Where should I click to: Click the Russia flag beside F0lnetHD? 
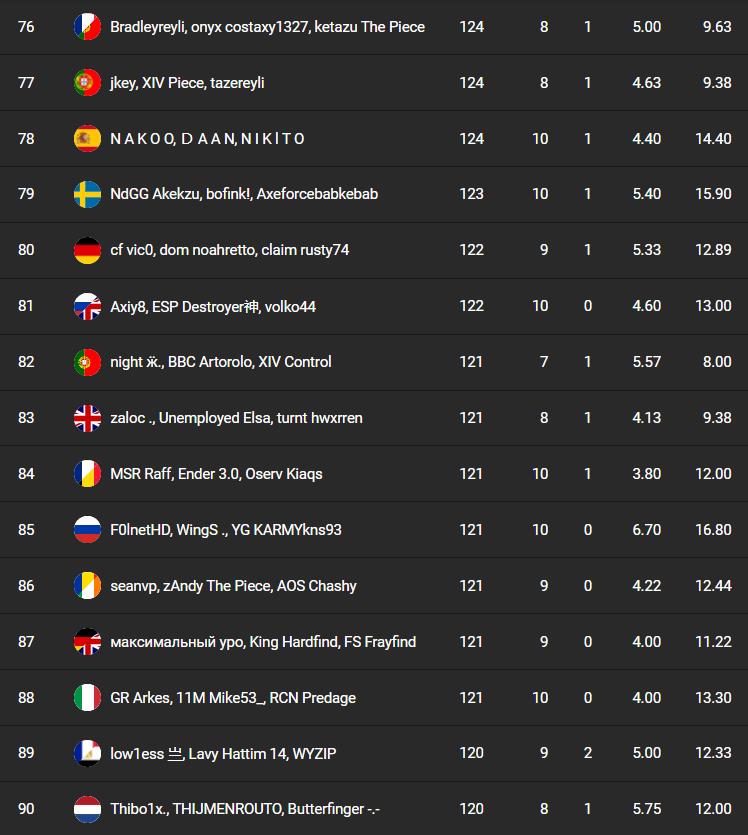coord(88,530)
